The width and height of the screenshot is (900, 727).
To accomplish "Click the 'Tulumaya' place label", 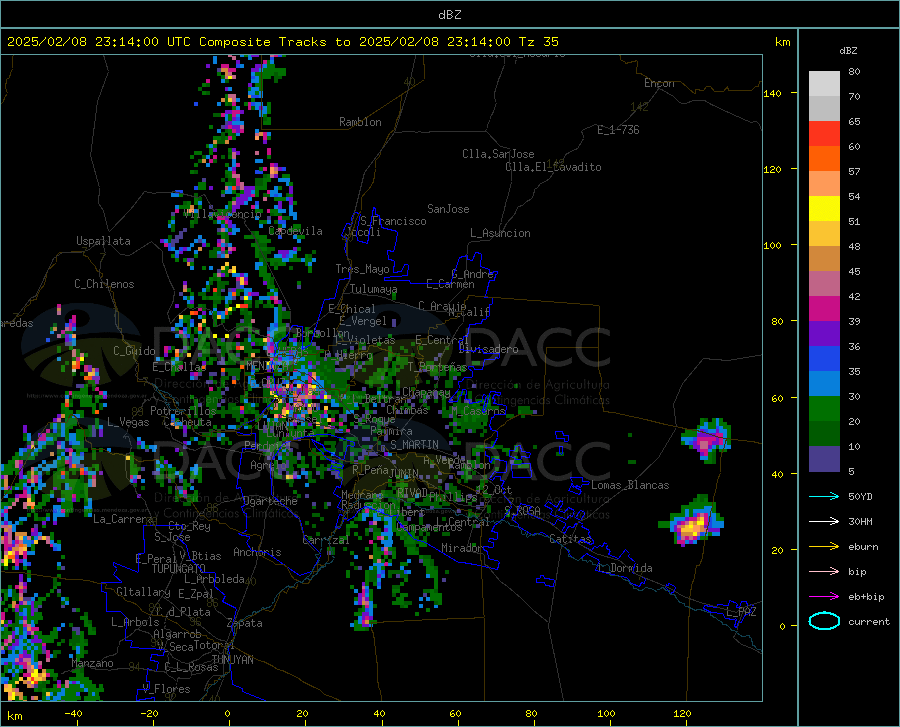I will click(373, 289).
